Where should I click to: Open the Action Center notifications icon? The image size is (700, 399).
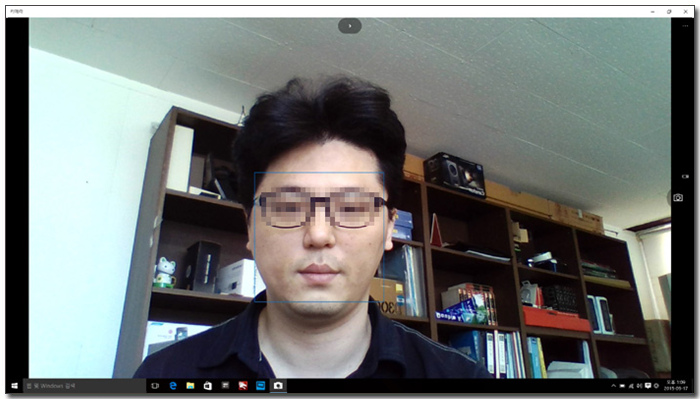pos(648,386)
